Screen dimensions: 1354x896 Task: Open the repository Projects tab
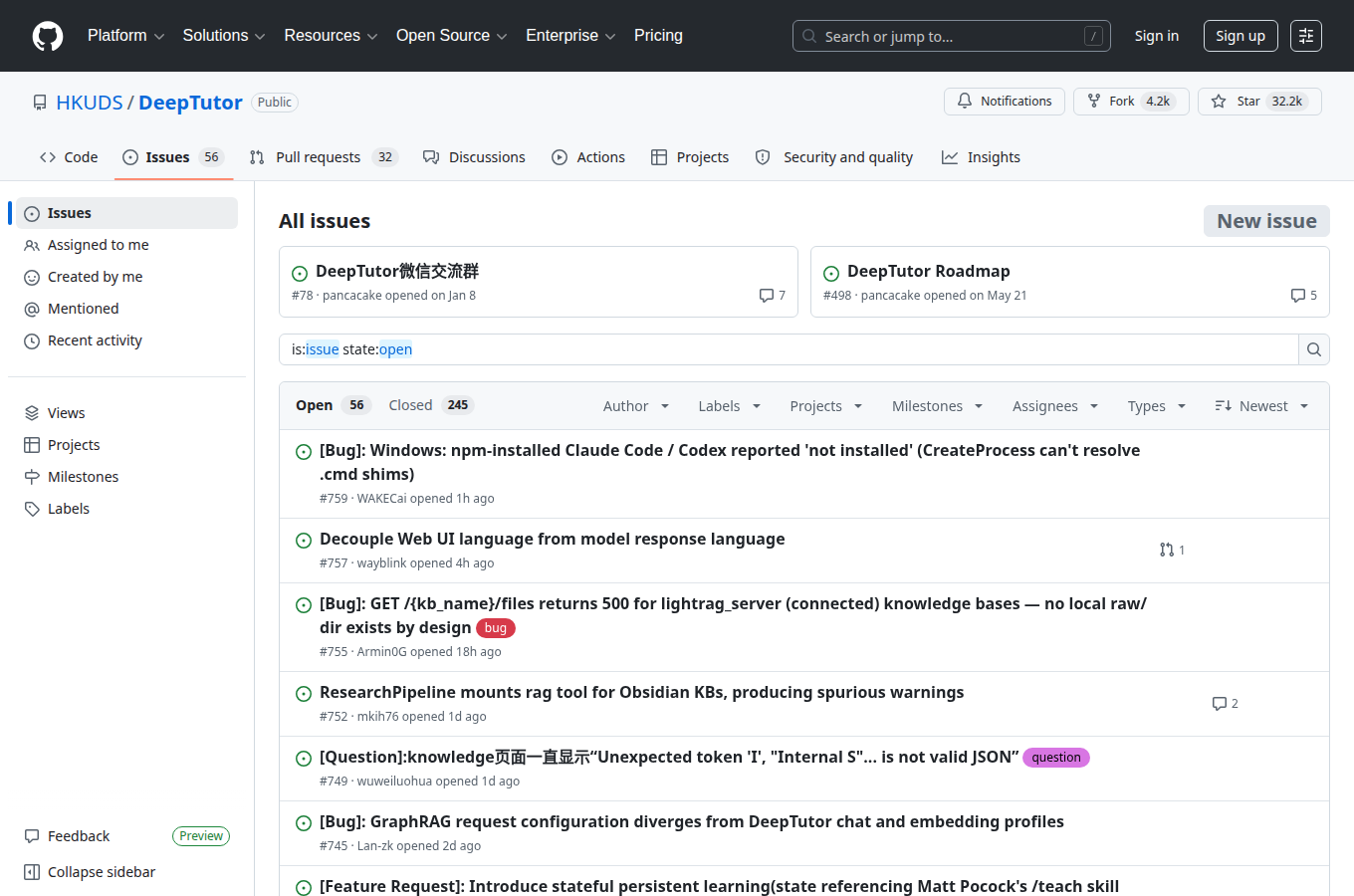(x=690, y=157)
